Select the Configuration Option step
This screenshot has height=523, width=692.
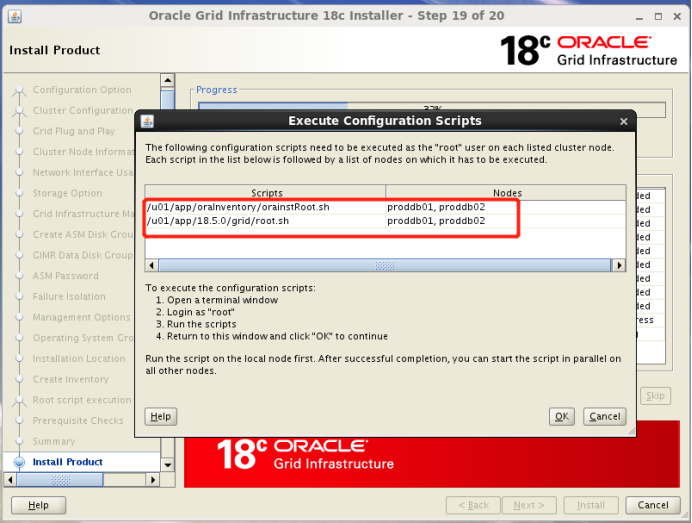coord(82,90)
